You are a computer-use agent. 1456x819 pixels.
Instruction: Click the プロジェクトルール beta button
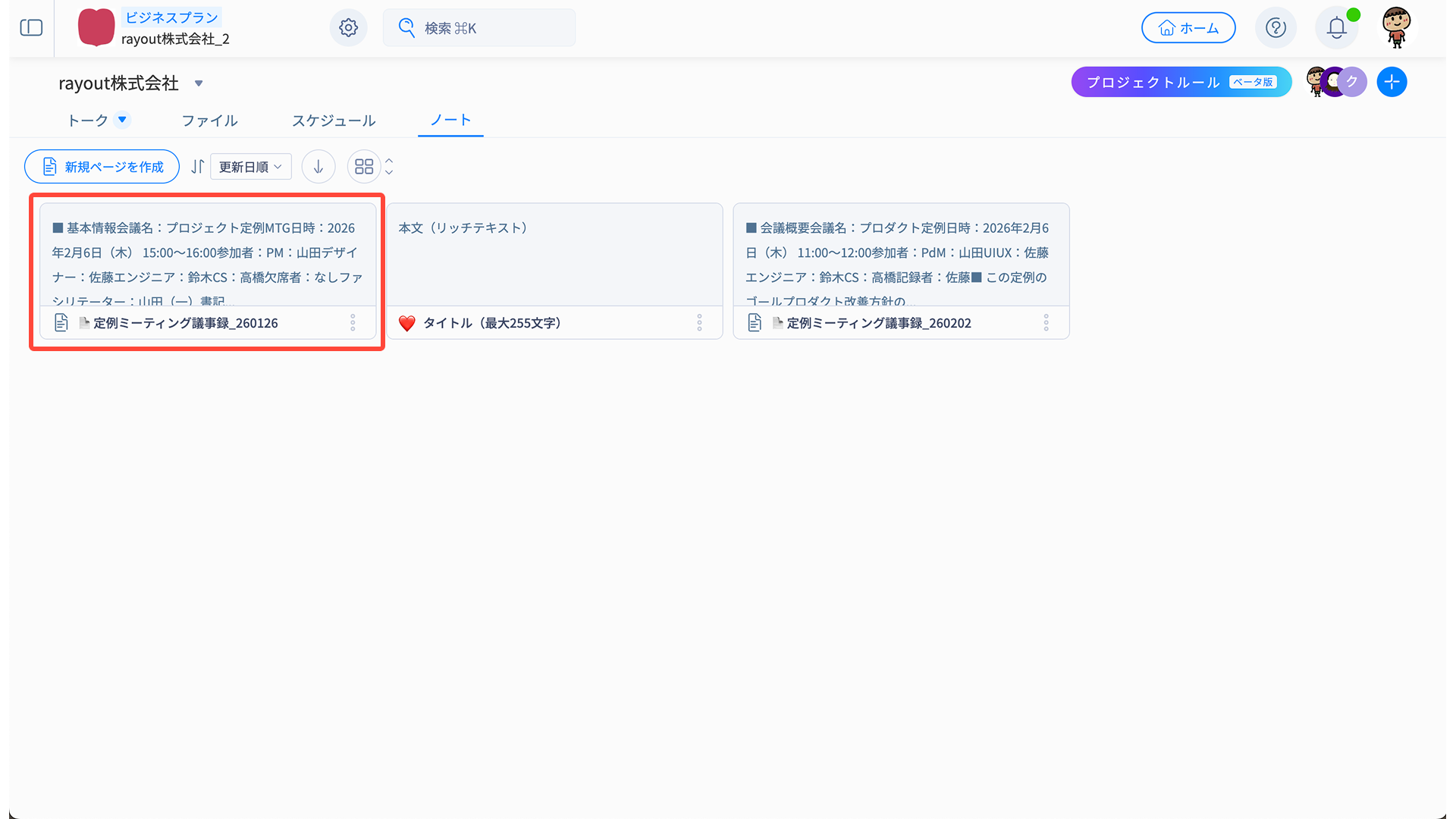pos(1181,82)
